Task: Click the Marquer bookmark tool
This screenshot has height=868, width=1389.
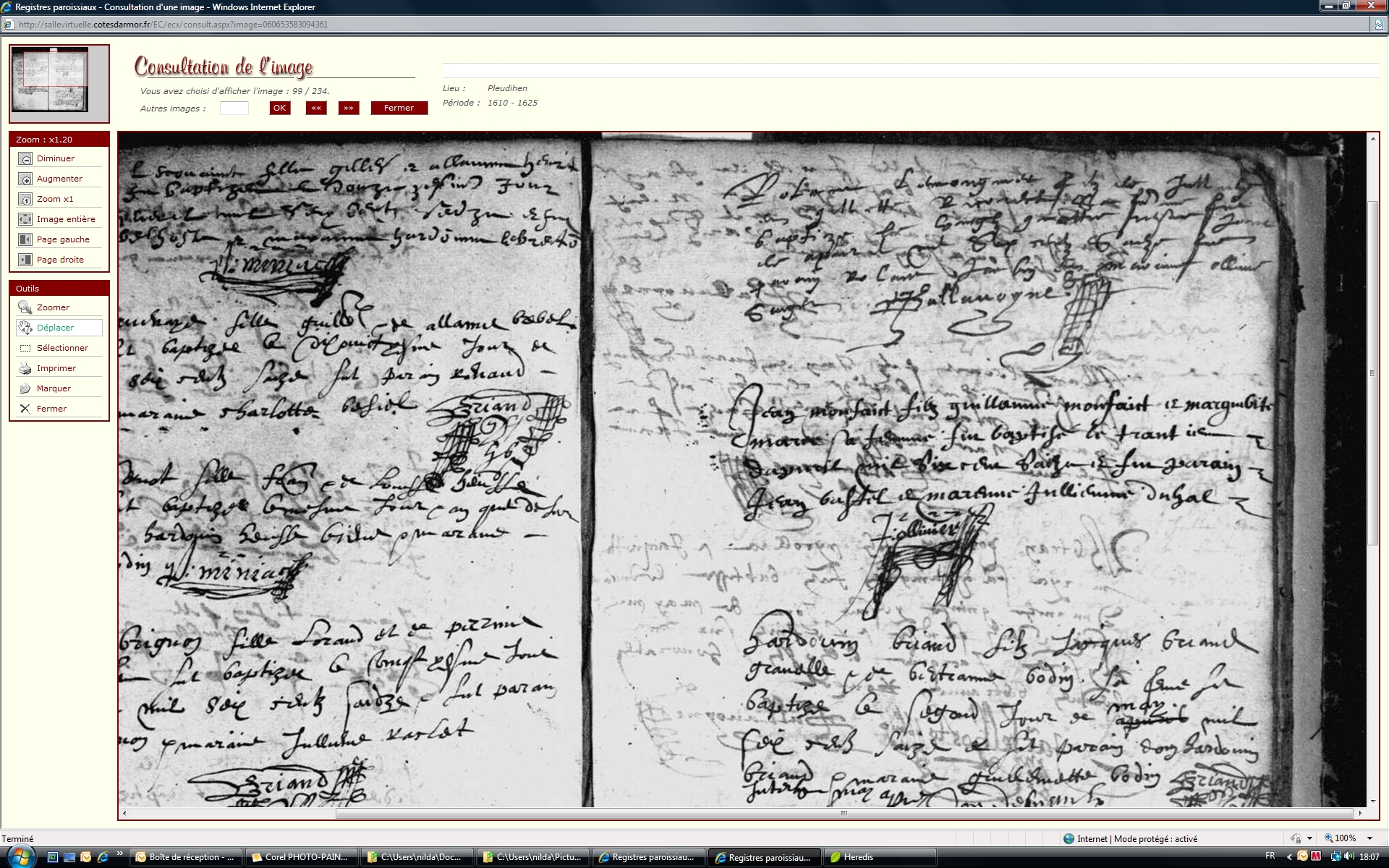Action: point(25,389)
